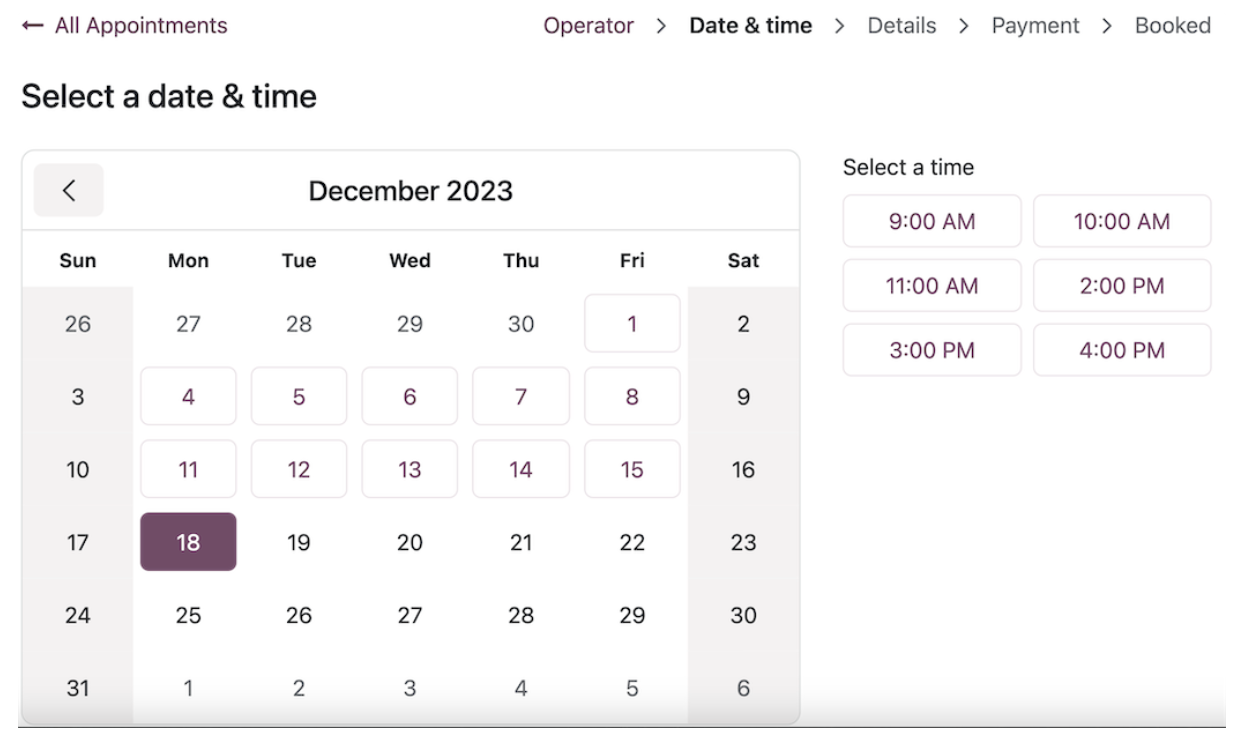Choose December 8 on the calendar

click(x=632, y=396)
